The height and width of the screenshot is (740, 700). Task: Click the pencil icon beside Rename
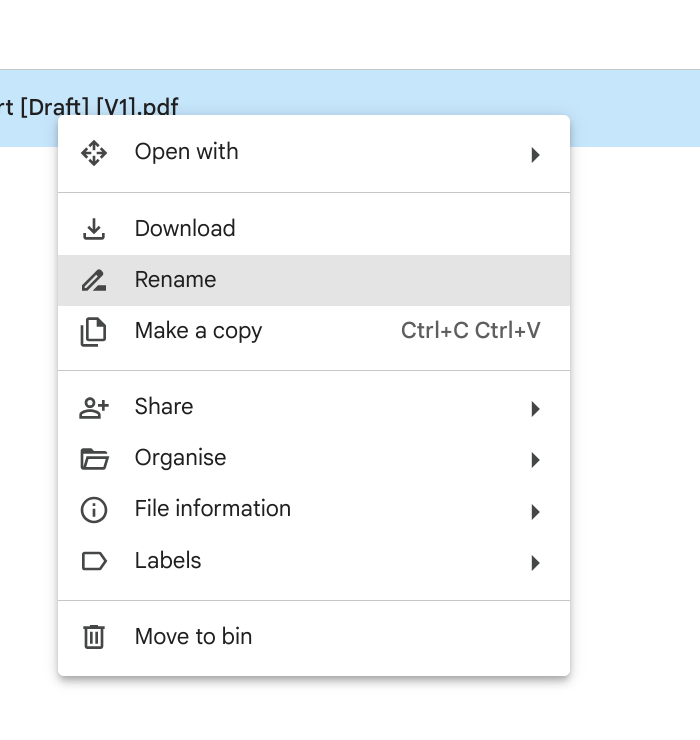pos(93,281)
